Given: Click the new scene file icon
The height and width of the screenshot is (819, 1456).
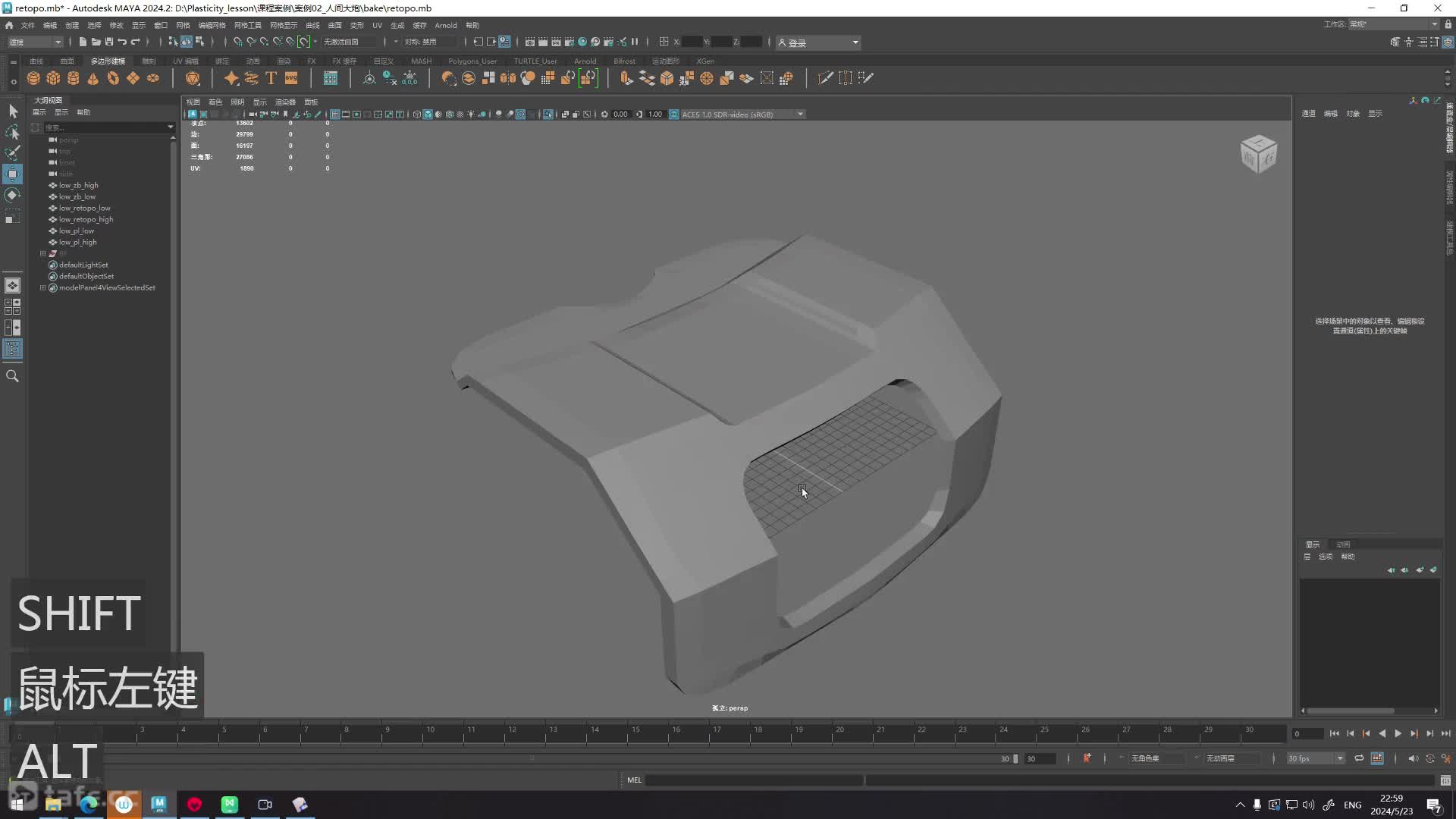Looking at the screenshot, I should coord(83,42).
